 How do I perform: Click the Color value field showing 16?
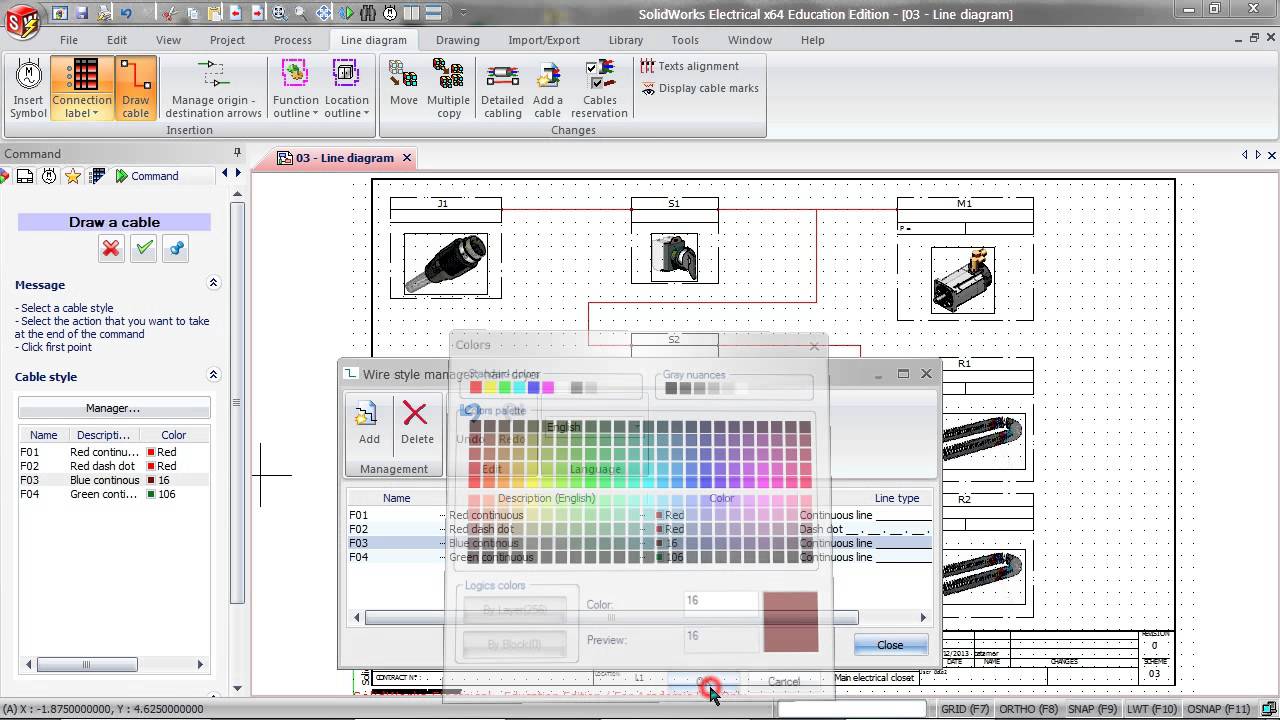tap(720, 601)
